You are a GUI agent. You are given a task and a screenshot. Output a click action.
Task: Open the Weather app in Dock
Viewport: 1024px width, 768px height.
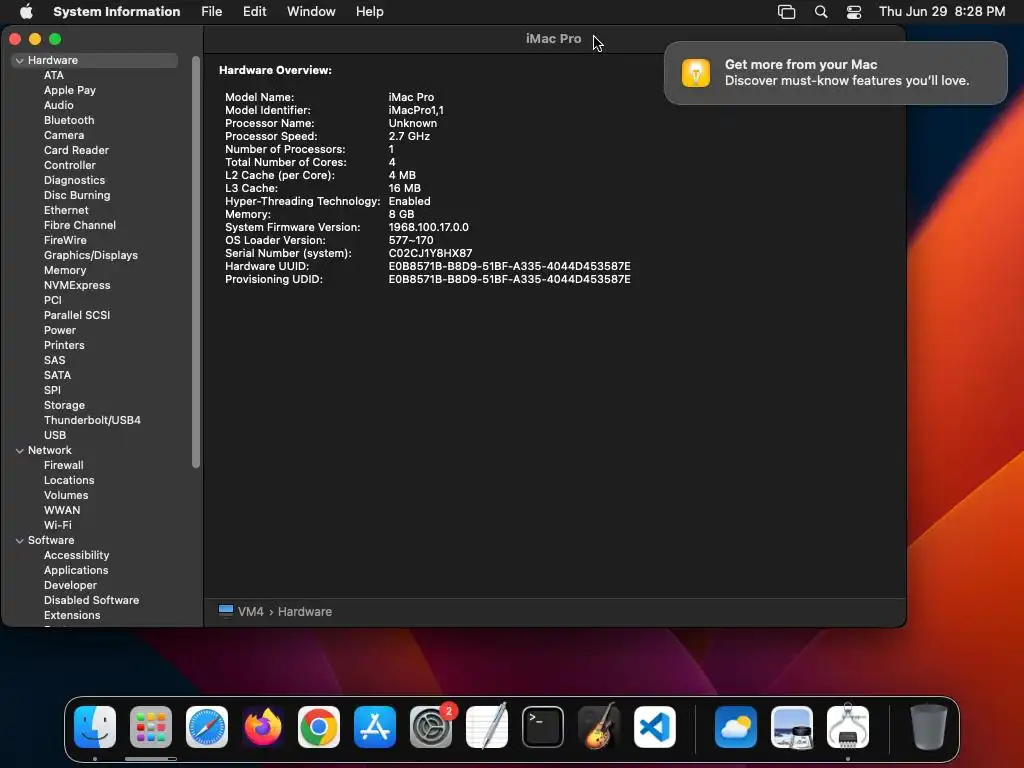click(x=736, y=726)
